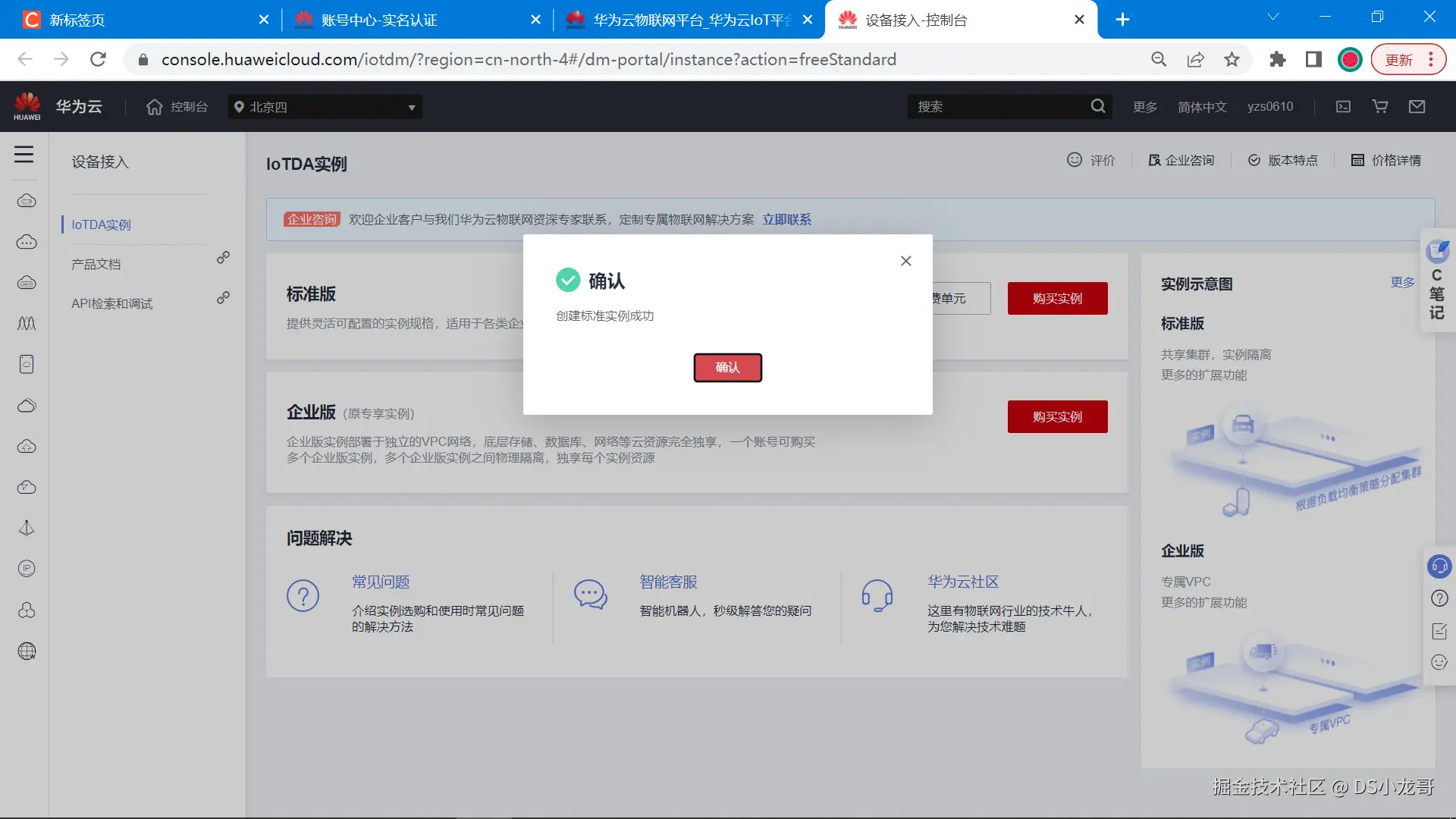Click the headset support icon on right edge
Image resolution: width=1456 pixels, height=819 pixels.
click(1439, 566)
